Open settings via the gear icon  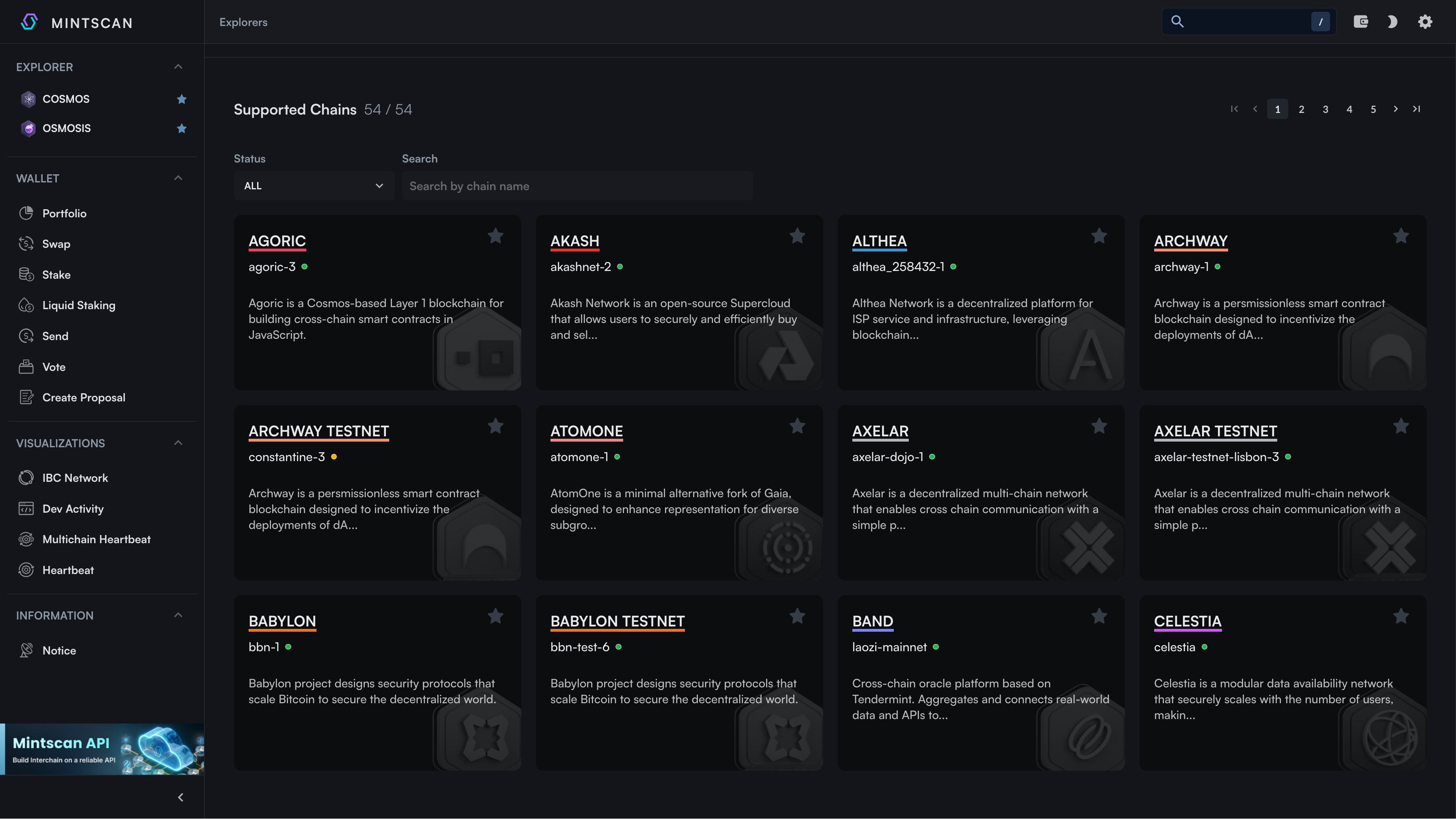(x=1425, y=22)
